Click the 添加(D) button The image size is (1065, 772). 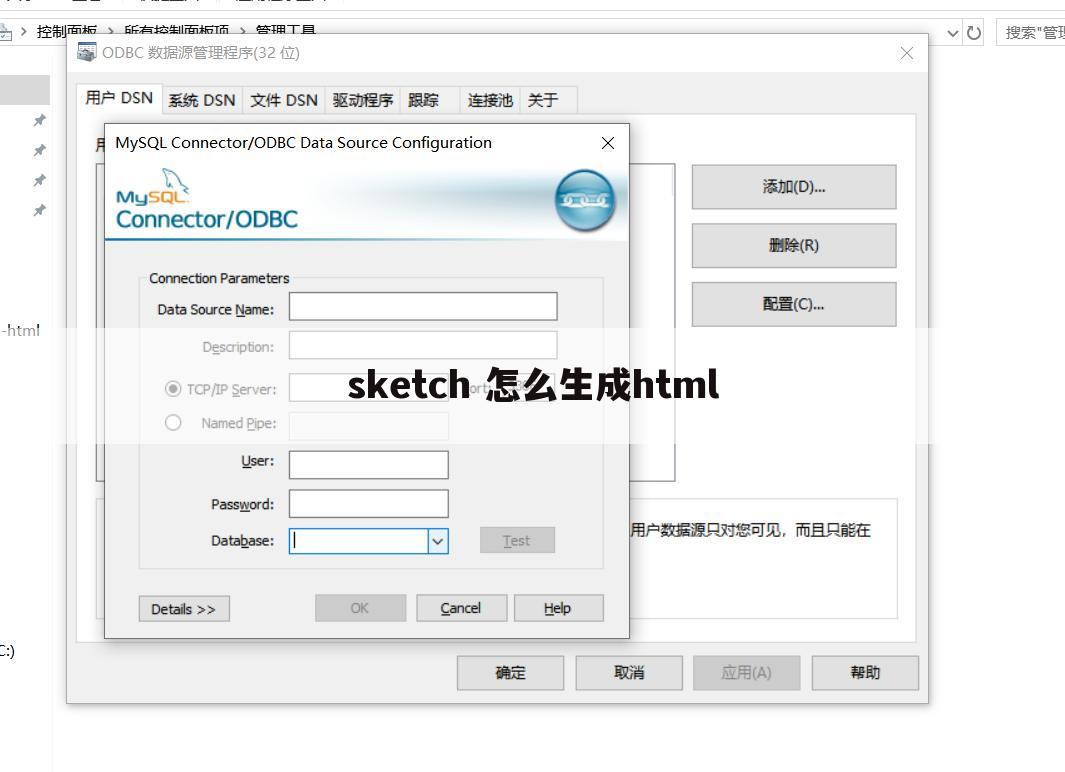[792, 187]
